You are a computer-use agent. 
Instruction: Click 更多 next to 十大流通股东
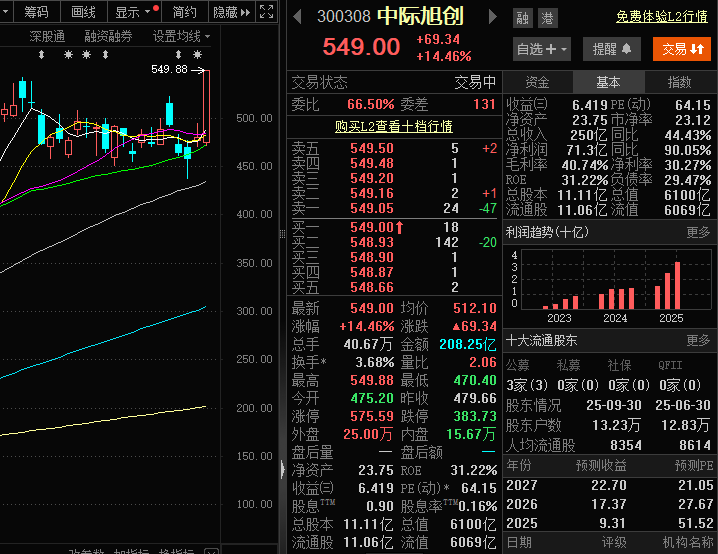tap(698, 340)
